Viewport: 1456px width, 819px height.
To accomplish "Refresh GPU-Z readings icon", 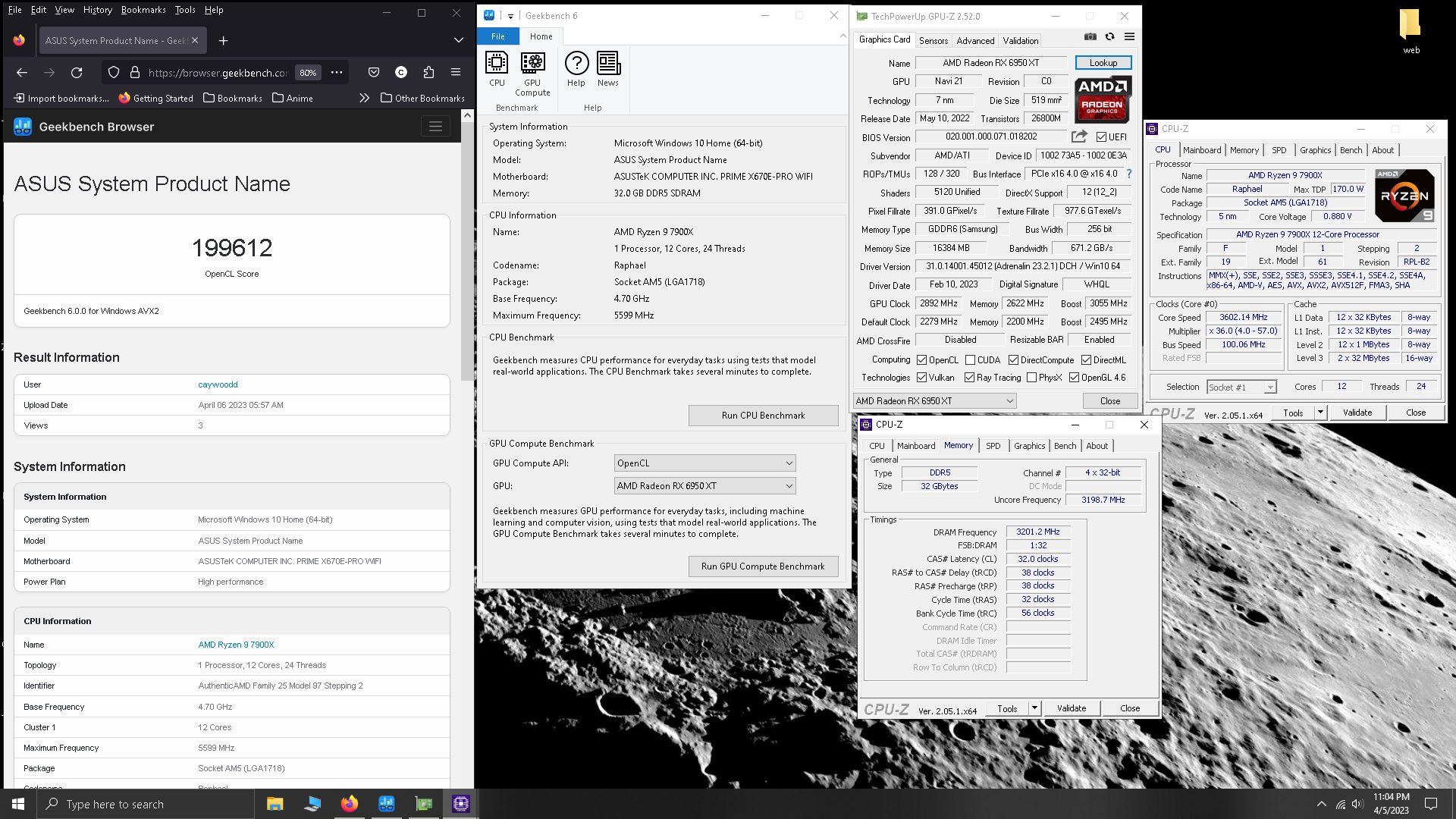I will coord(1109,36).
